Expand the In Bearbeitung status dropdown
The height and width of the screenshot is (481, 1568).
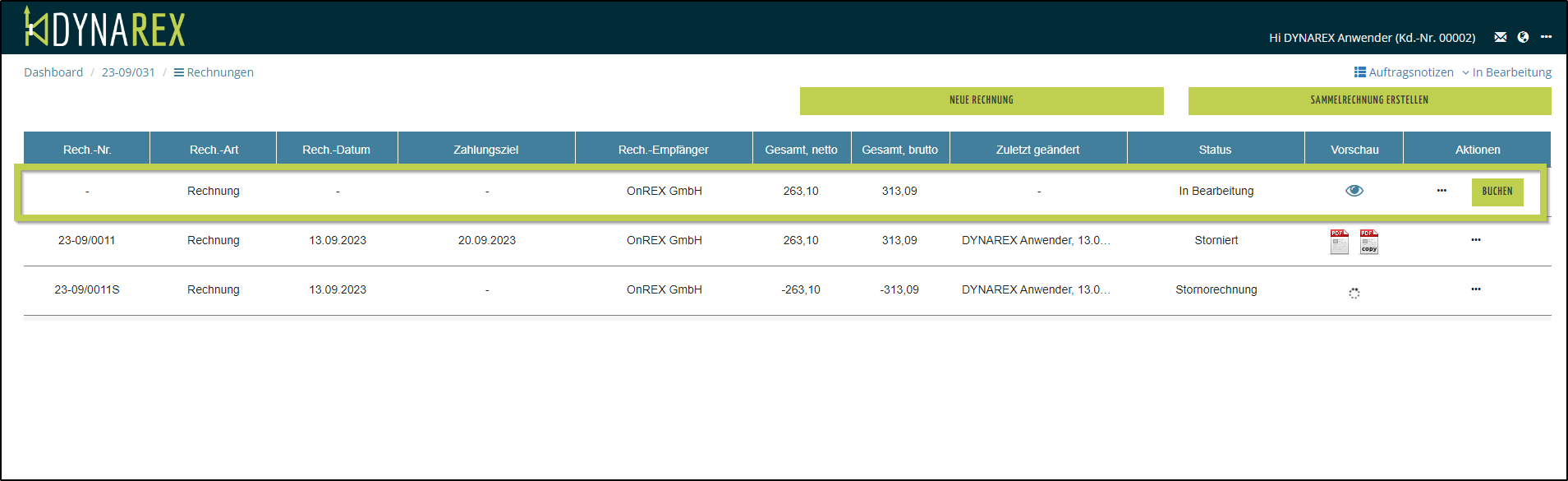point(1506,72)
